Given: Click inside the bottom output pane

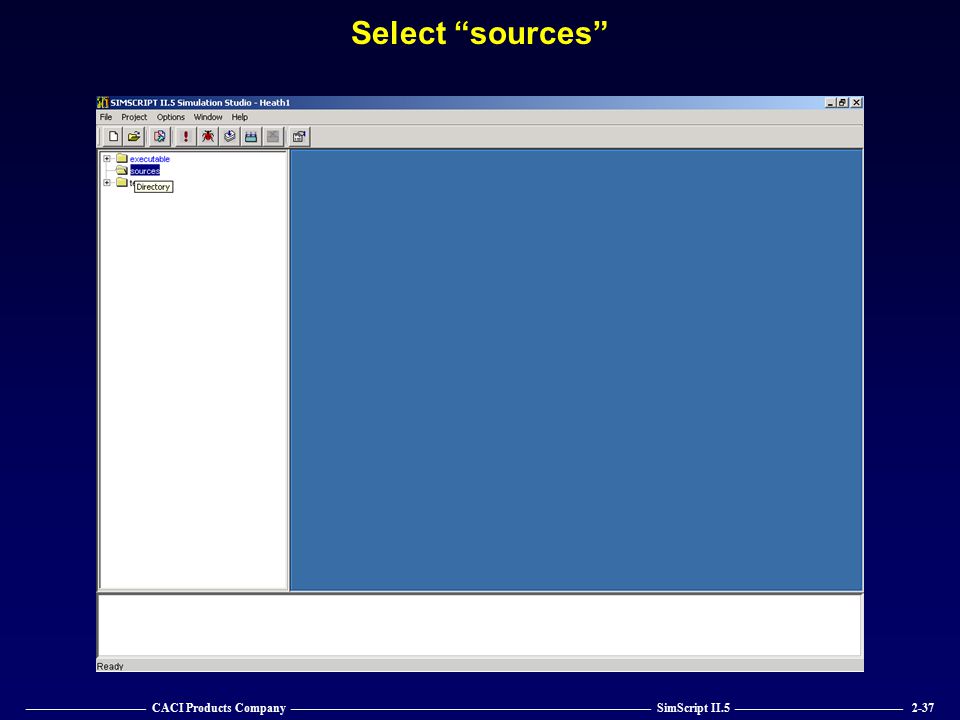Looking at the screenshot, I should pos(479,625).
